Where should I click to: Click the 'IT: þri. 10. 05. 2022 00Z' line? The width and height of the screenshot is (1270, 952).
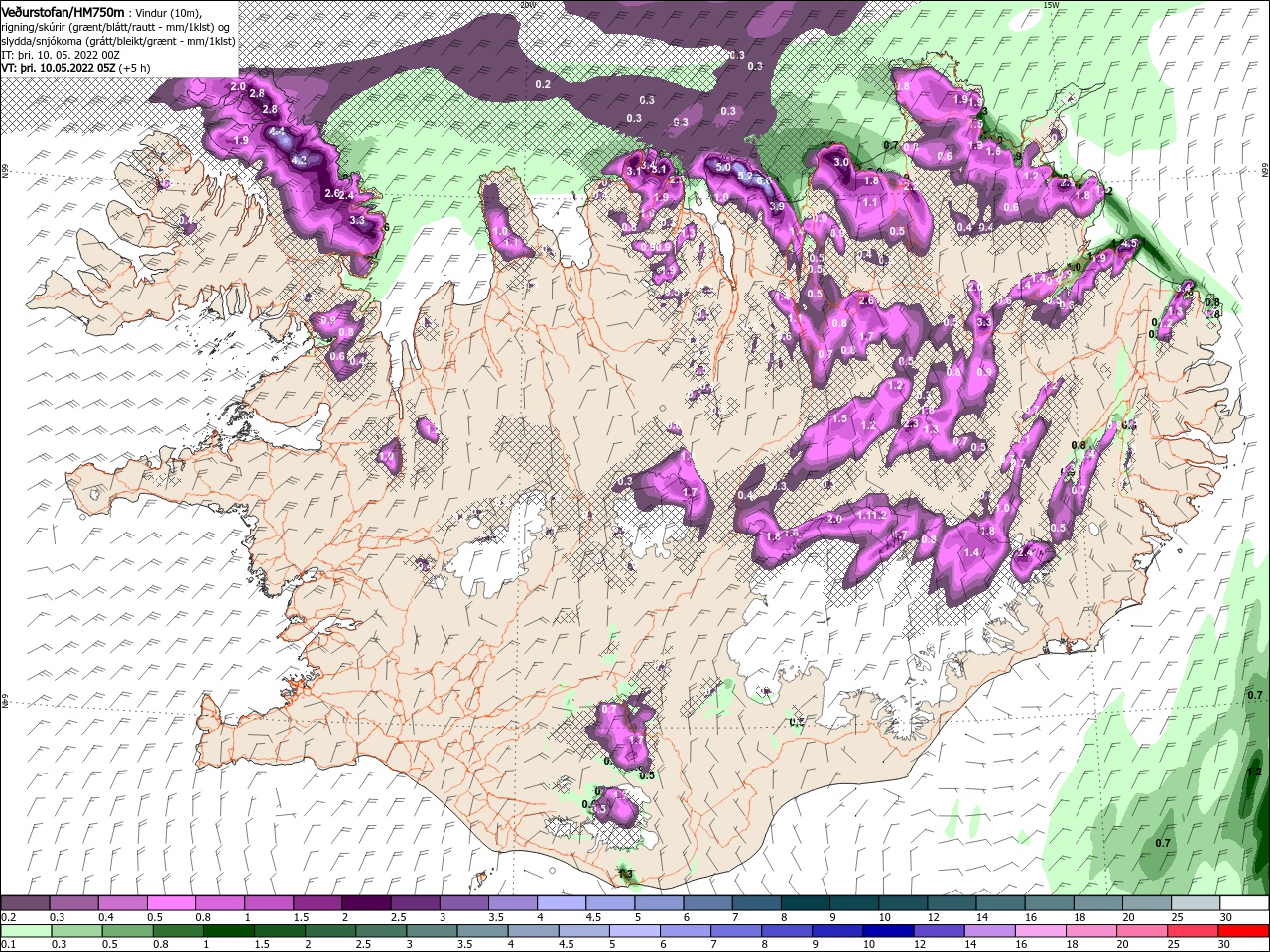[x=62, y=55]
